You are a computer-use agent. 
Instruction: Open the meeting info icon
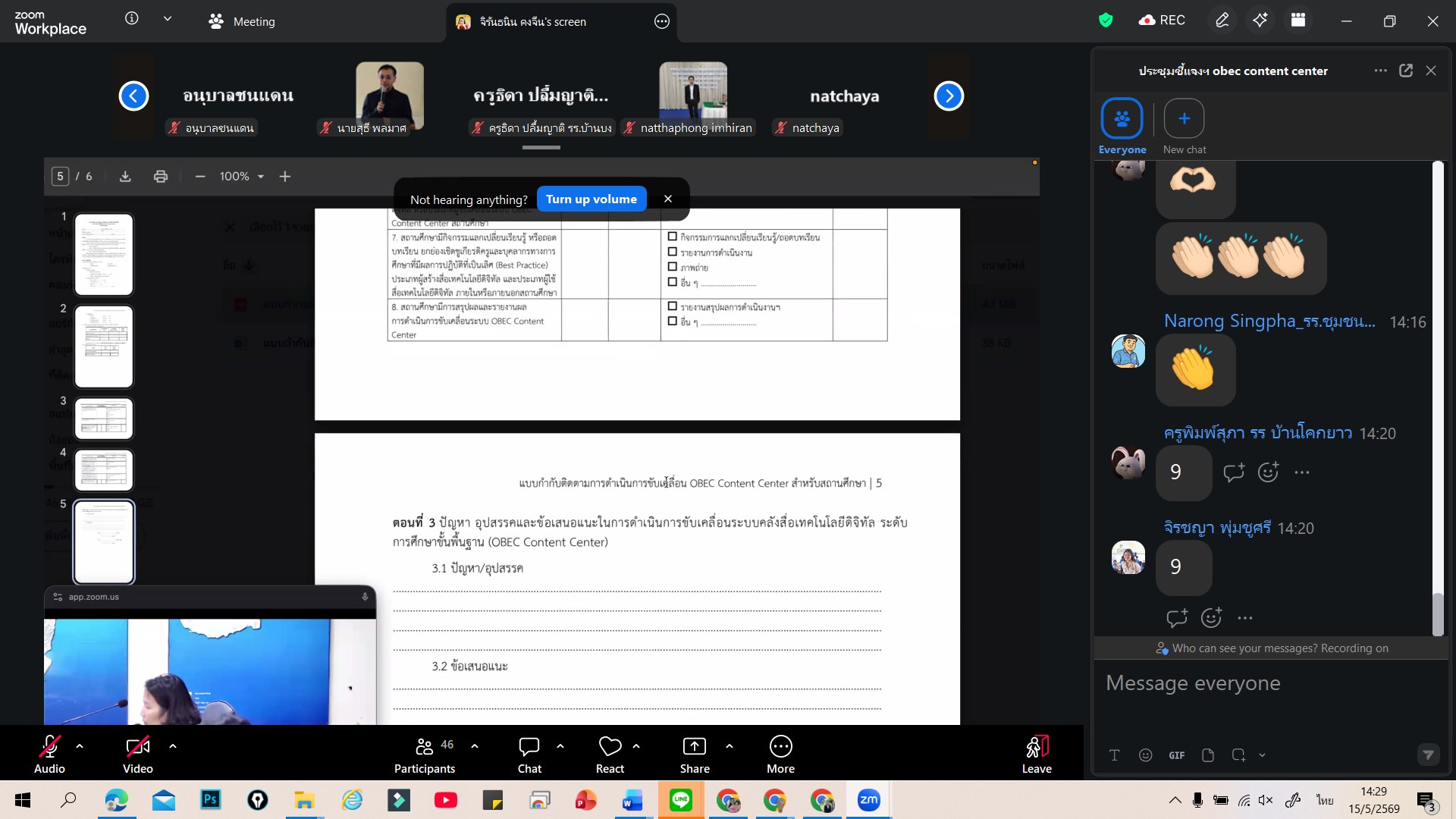click(x=132, y=19)
